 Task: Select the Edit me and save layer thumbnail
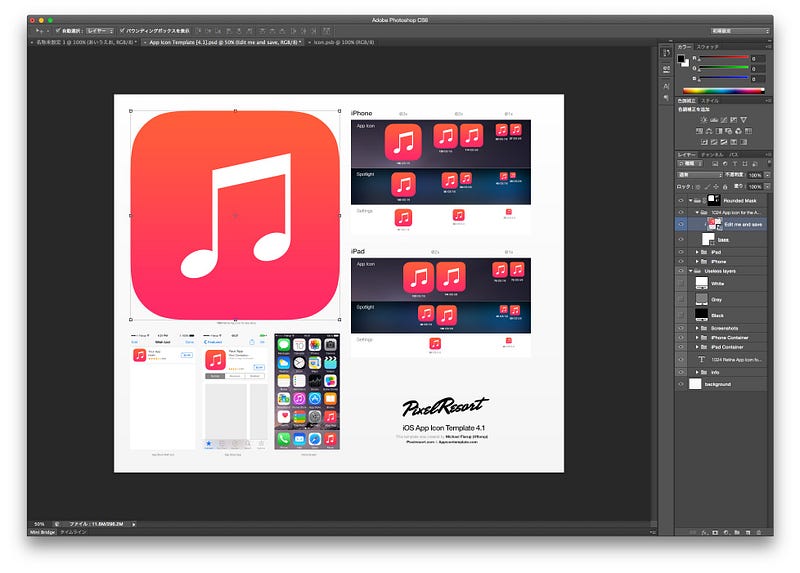[x=714, y=224]
